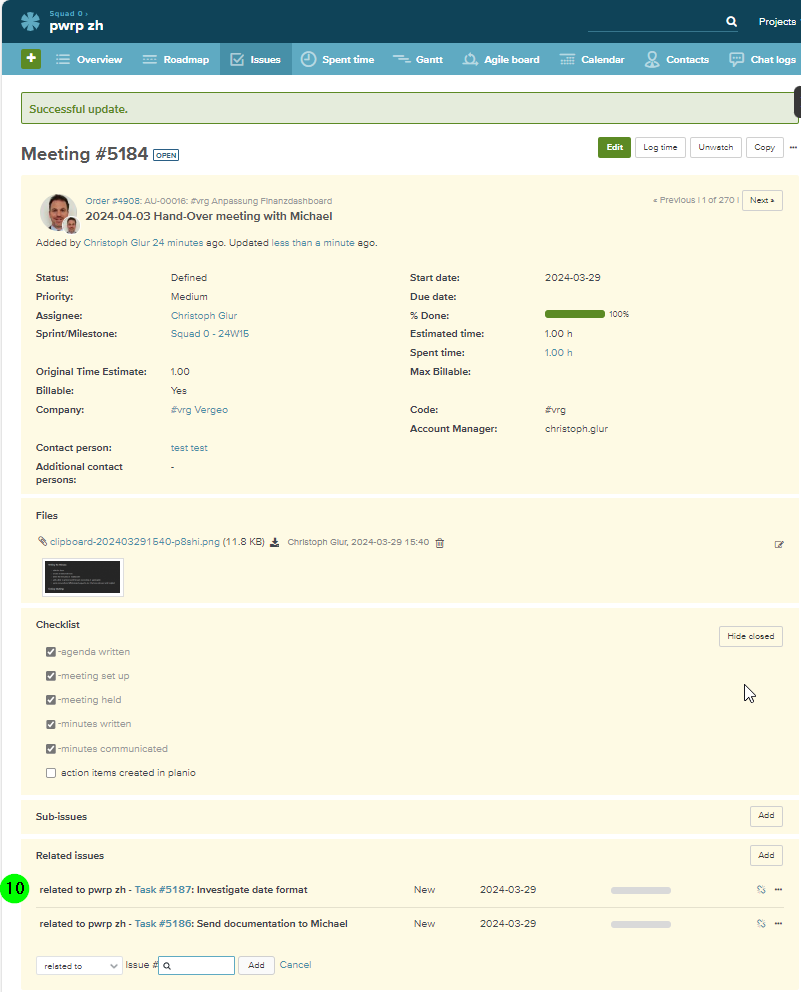Open the Agile board tab
801x992 pixels.
[x=501, y=59]
